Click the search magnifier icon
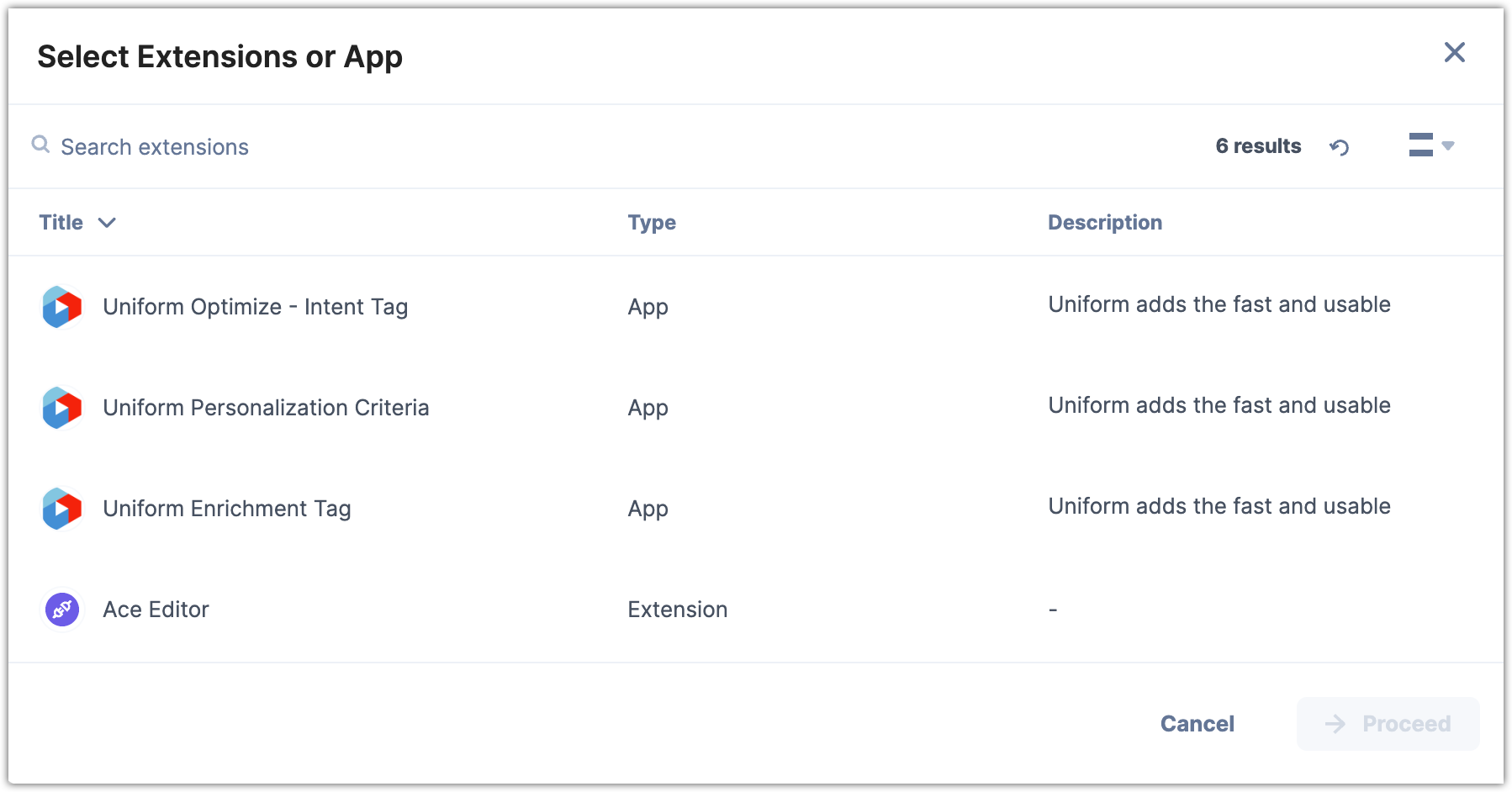 point(40,145)
